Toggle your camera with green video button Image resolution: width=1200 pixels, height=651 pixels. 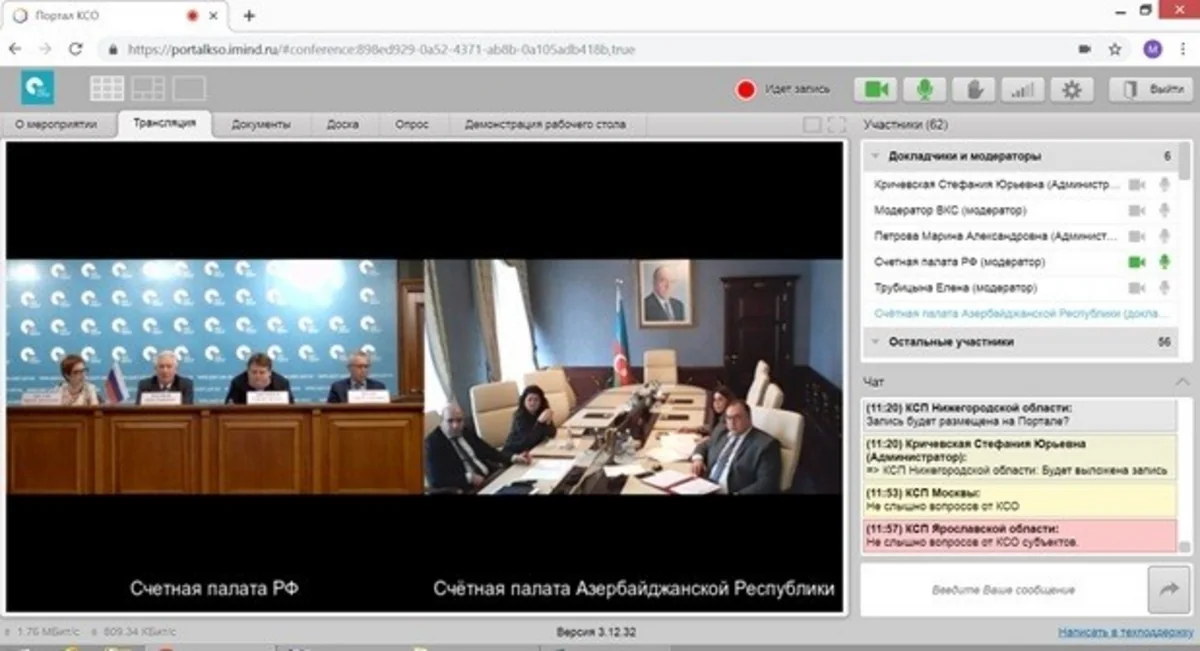click(876, 89)
